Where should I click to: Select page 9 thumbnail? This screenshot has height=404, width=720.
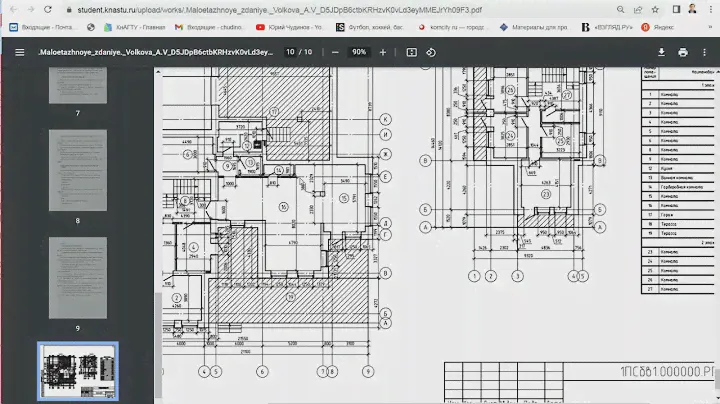(77, 279)
